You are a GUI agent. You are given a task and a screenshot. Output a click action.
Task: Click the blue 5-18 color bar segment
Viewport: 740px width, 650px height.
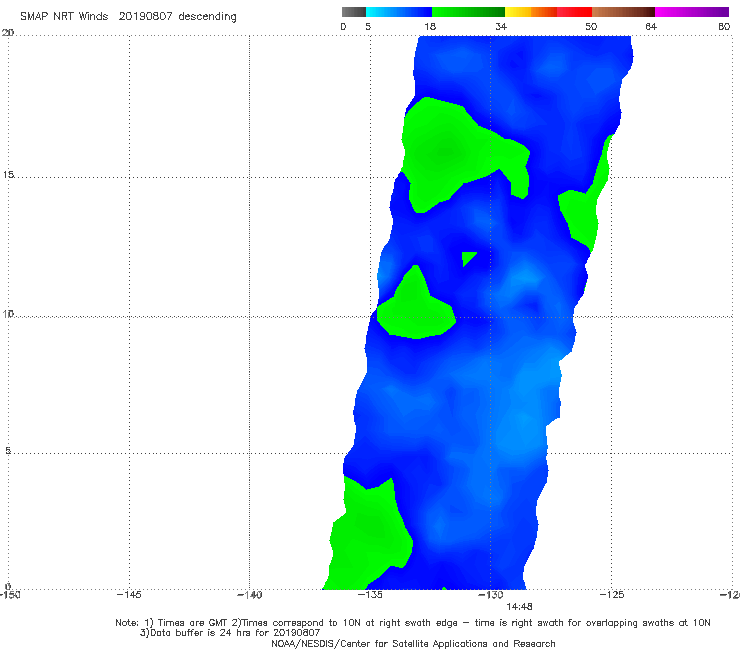399,12
